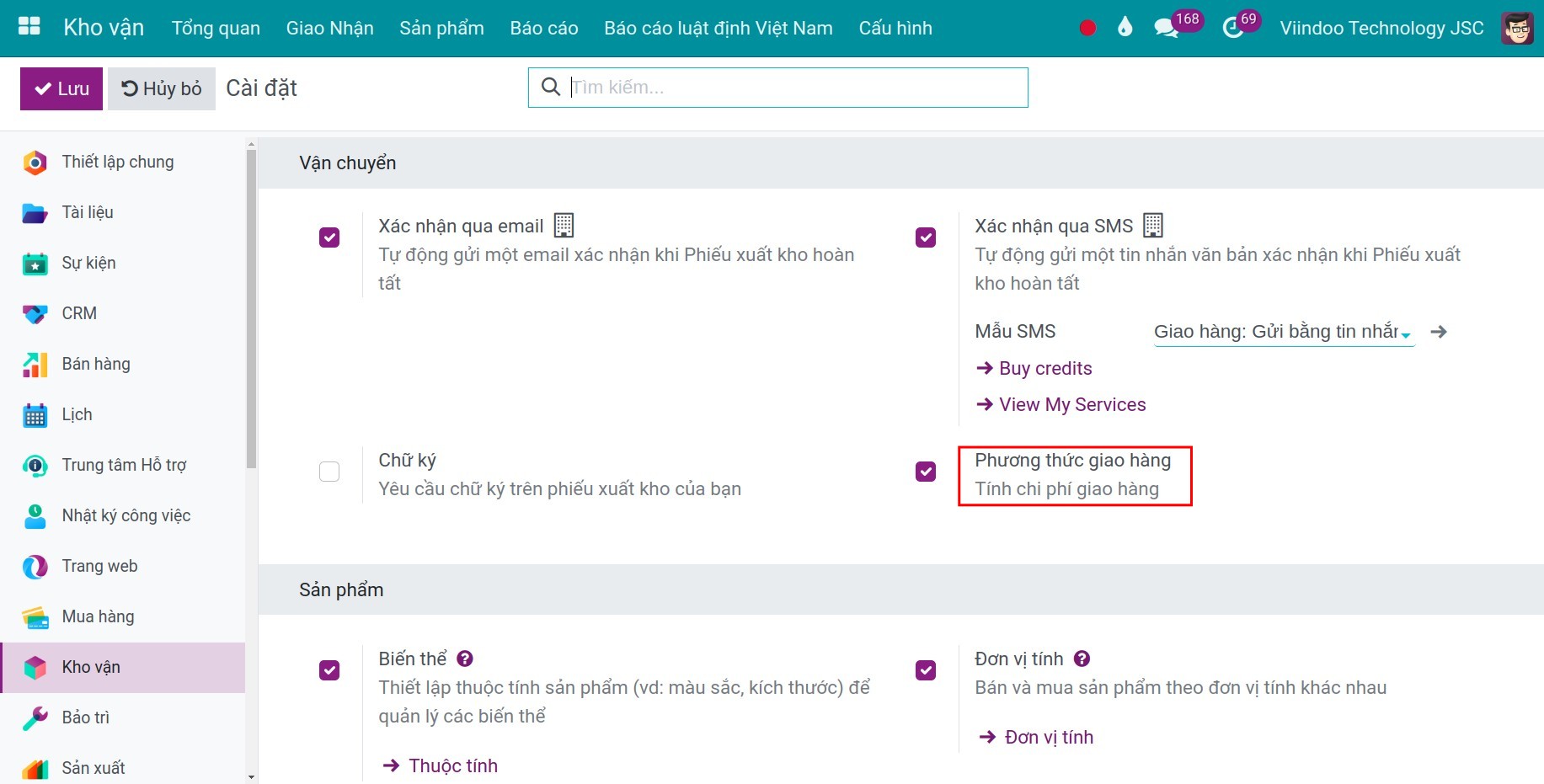Follow the Buy credits link
This screenshot has height=784, width=1544.
point(1034,369)
